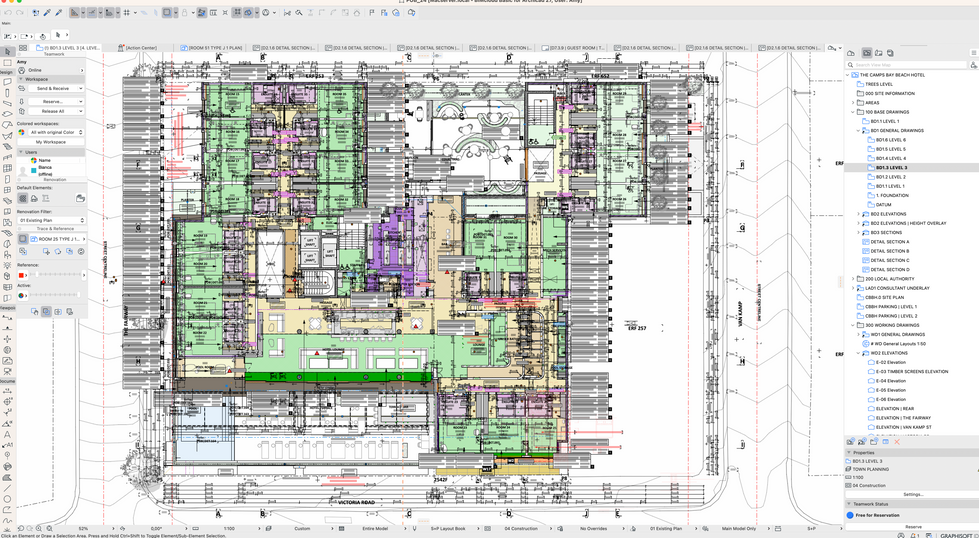
Task: Select the Inject Parameters syringe icon
Action: [59, 12]
